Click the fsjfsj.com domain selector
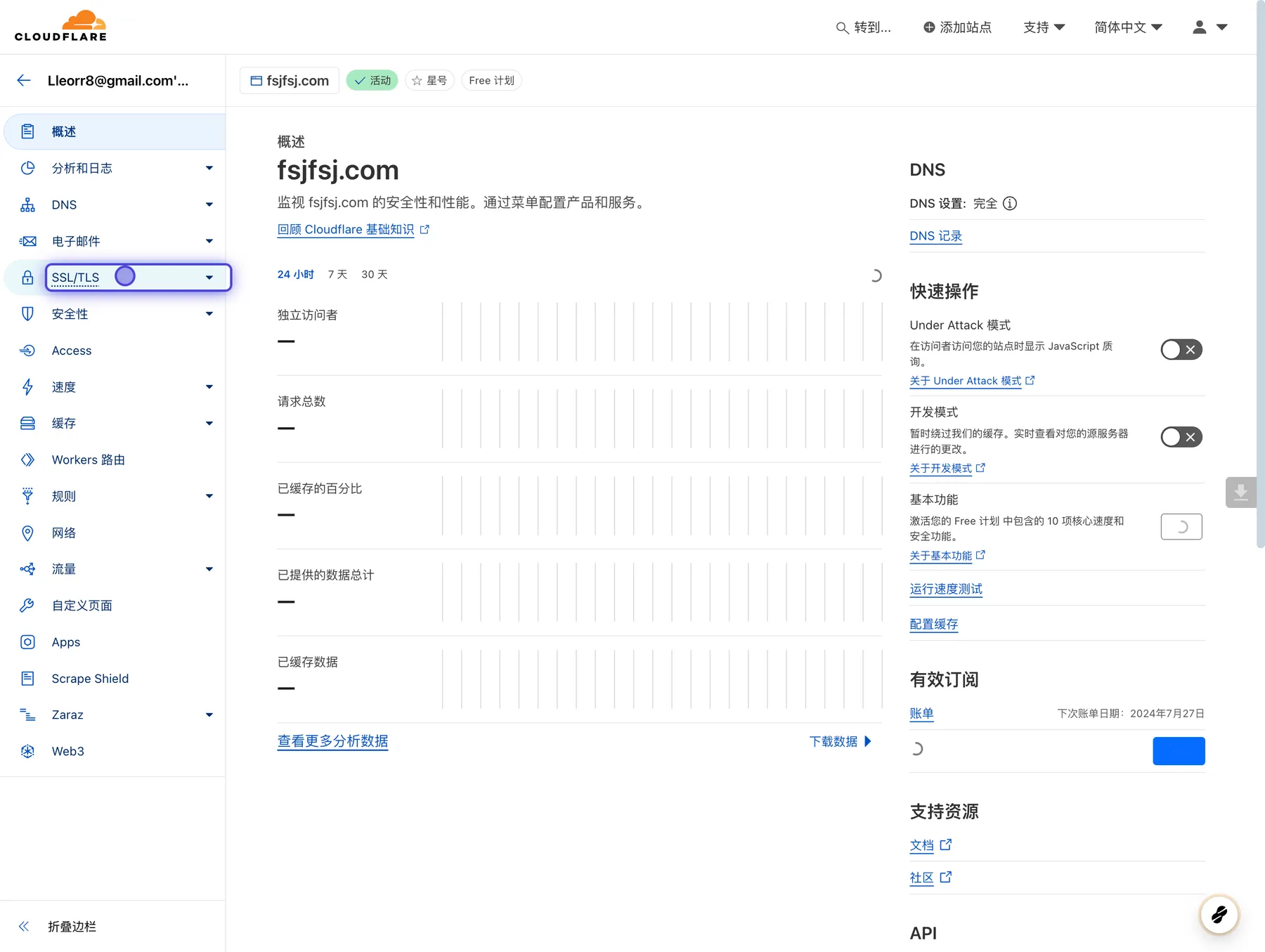This screenshot has height=952, width=1265. (x=290, y=80)
